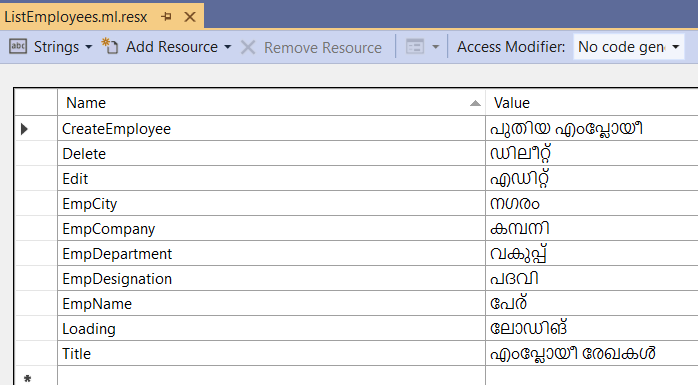This screenshot has width=698, height=385.
Task: Click the view layout icon in toolbar
Action: click(x=415, y=47)
